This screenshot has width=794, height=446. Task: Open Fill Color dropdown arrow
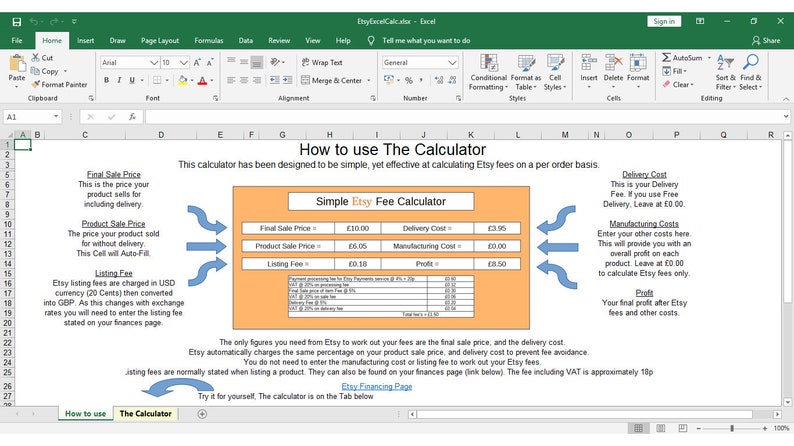[x=192, y=80]
